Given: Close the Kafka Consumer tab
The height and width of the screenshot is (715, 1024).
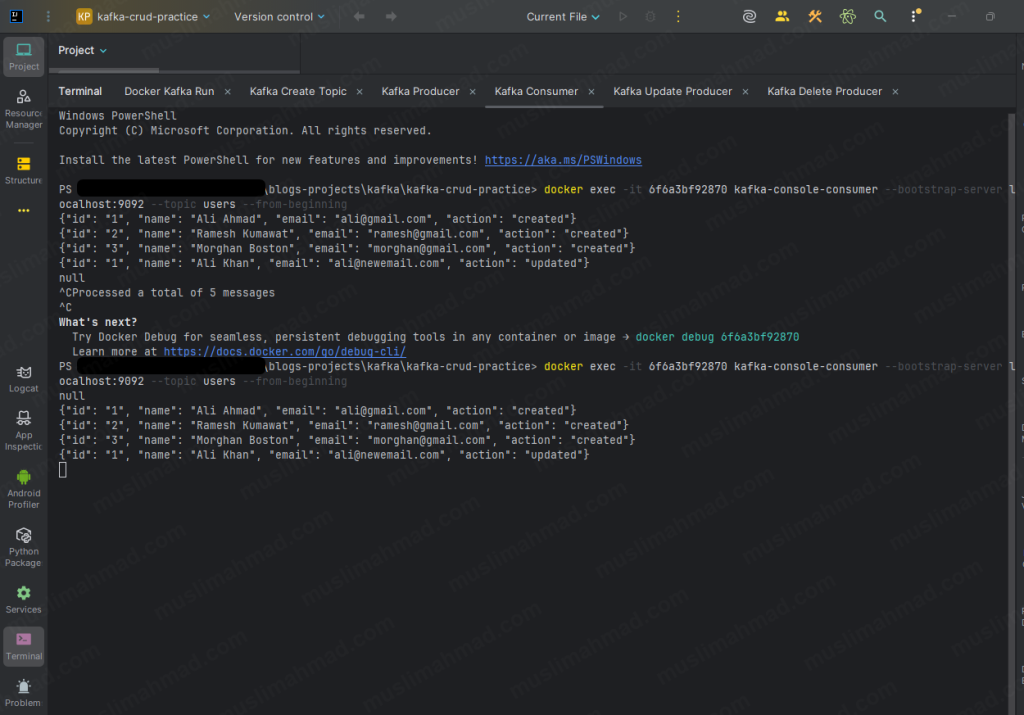Looking at the screenshot, I should (591, 92).
